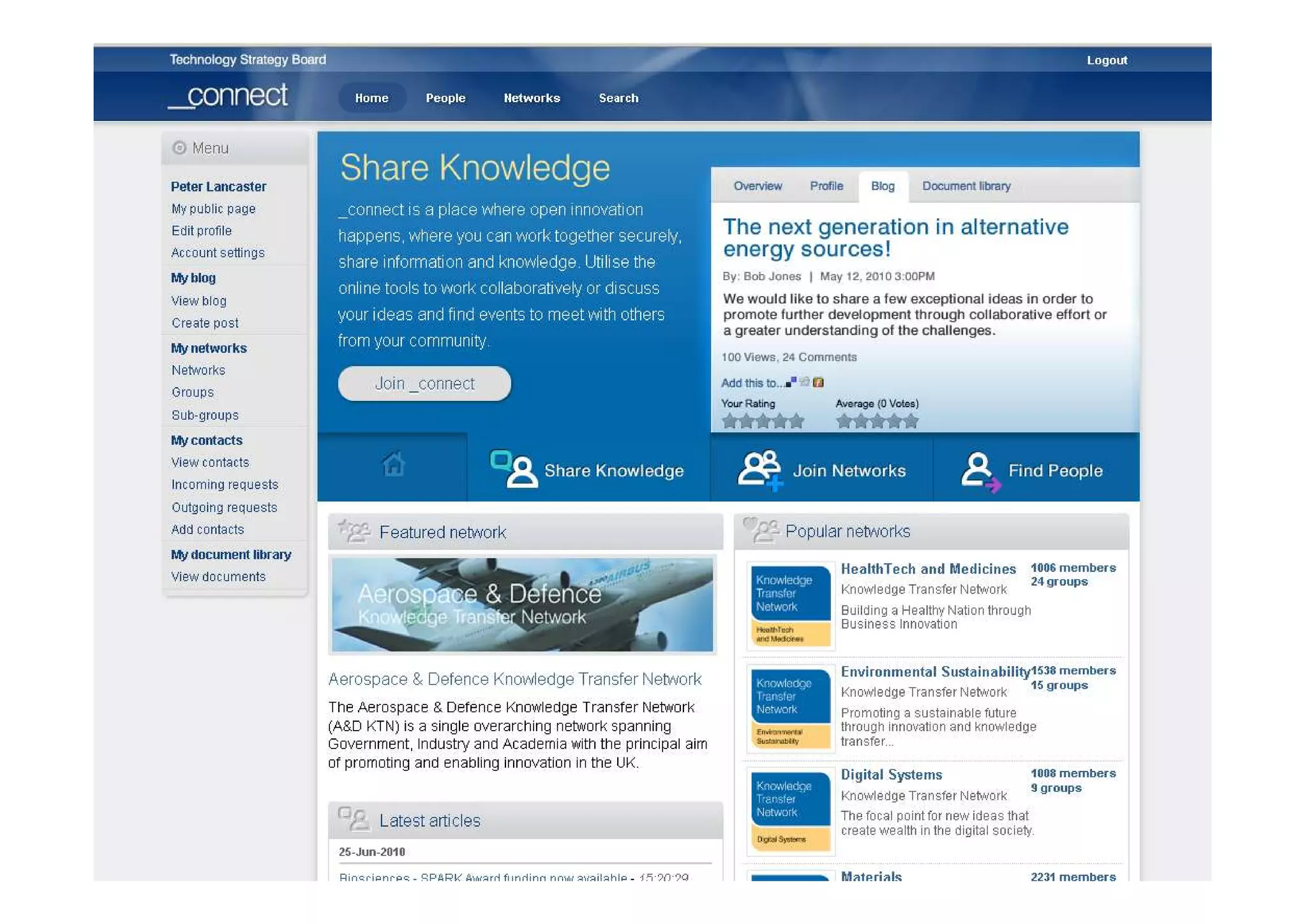The height and width of the screenshot is (924, 1307).
Task: Switch to the Document library tab
Action: click(966, 186)
